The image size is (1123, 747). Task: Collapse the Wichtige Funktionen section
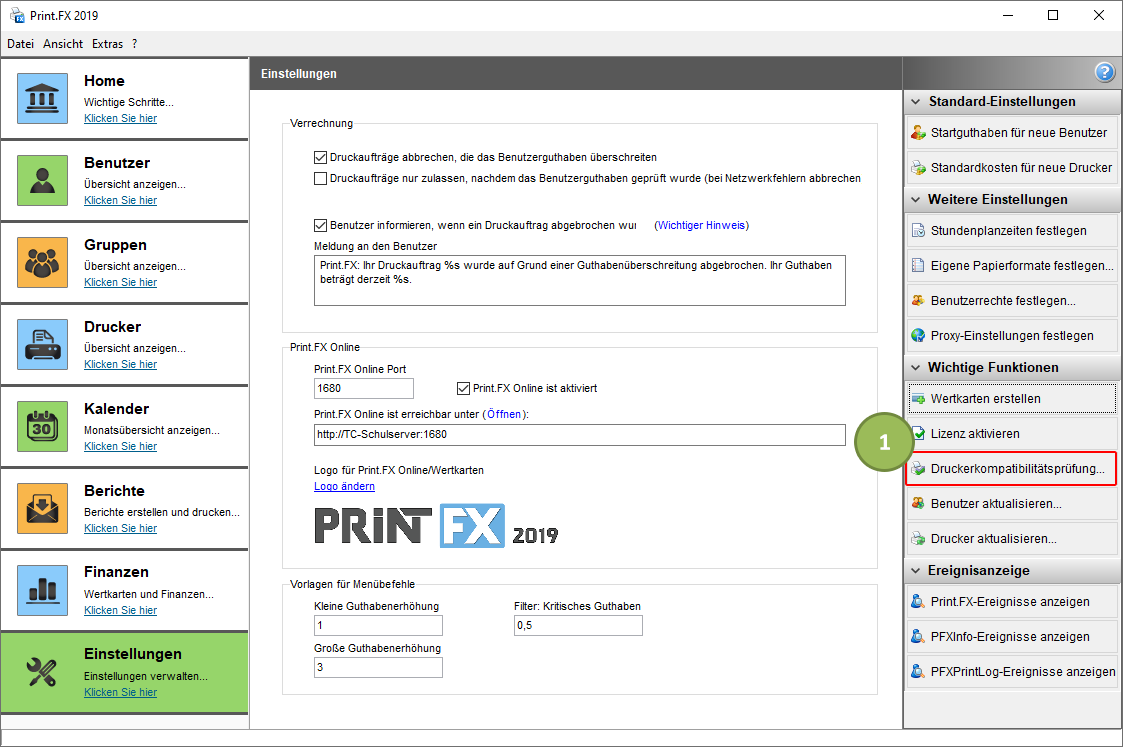[x=915, y=367]
